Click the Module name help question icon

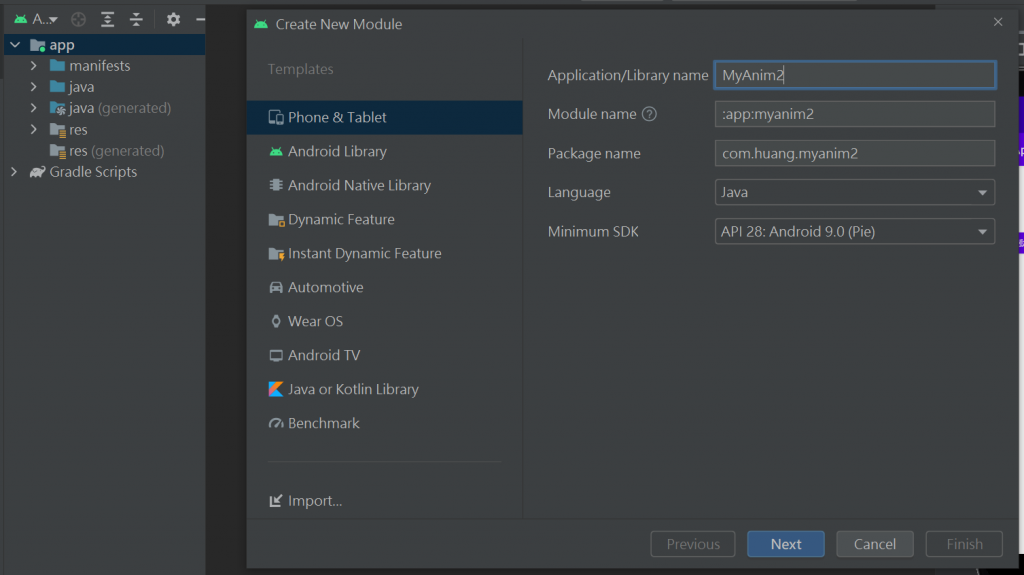(649, 114)
